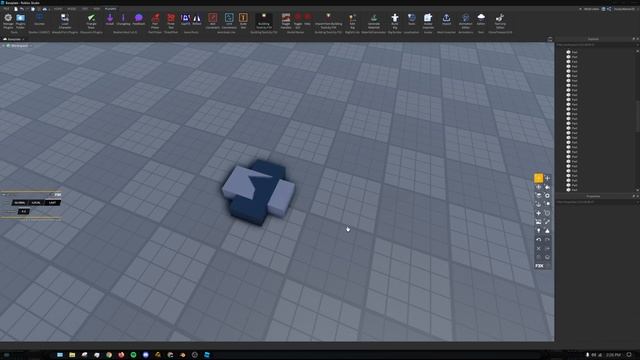This screenshot has width=640, height=360.
Task: Select the F3X decorate cone tool
Action: click(547, 231)
